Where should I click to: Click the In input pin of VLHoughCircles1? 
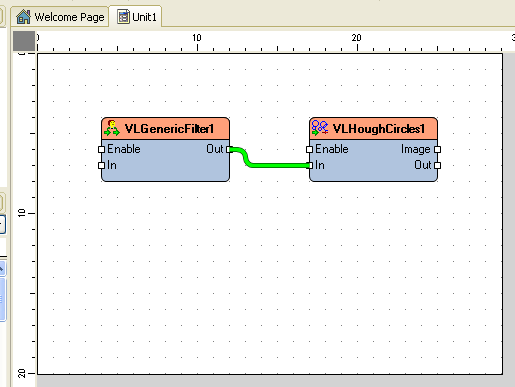click(x=309, y=165)
